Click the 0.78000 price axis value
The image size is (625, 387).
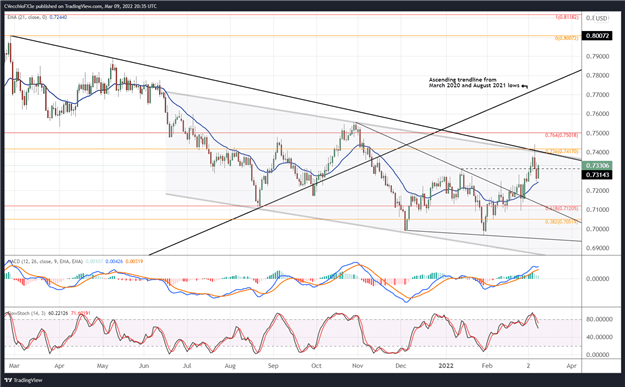[x=597, y=75]
